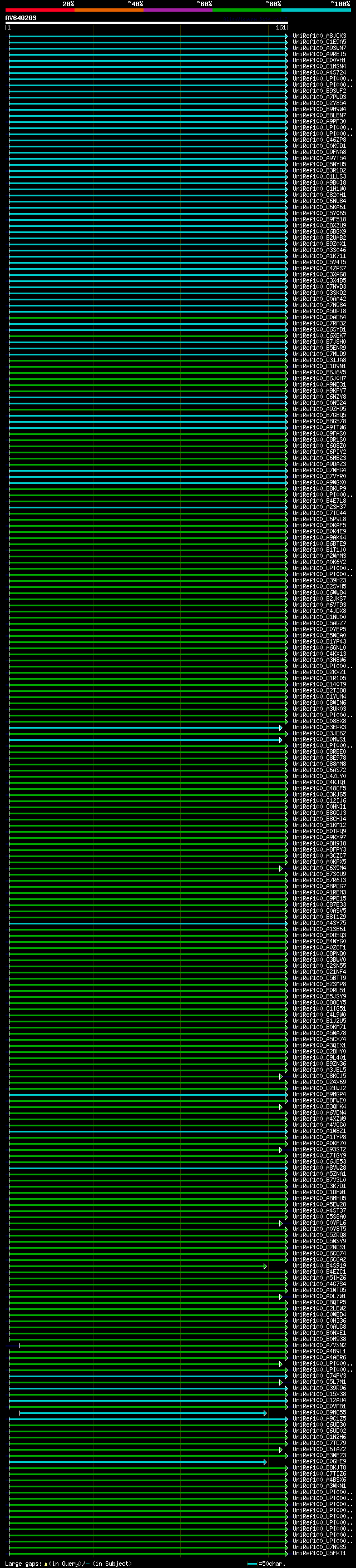Select hit label UniRef100_C0H336
The image size is (356, 1568).
click(x=319, y=1321)
